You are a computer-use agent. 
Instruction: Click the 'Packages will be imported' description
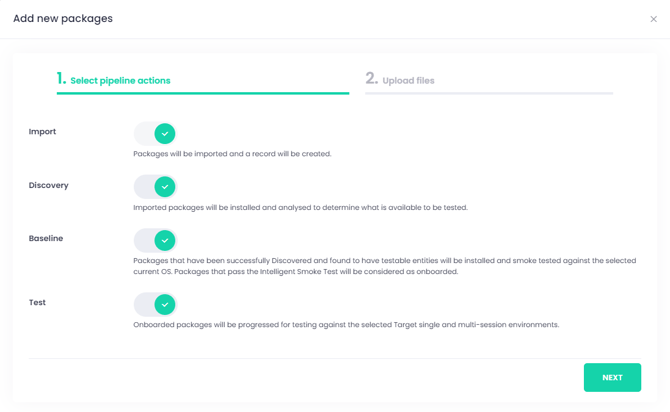pyautogui.click(x=232, y=154)
